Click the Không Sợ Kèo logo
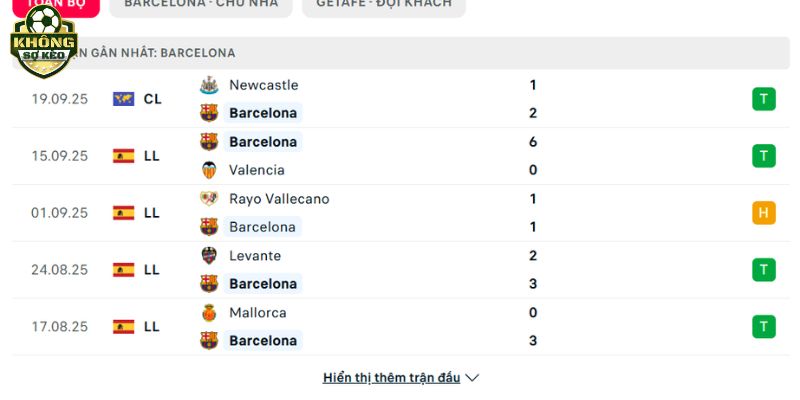Screen dimensions: 800x400 point(44,41)
